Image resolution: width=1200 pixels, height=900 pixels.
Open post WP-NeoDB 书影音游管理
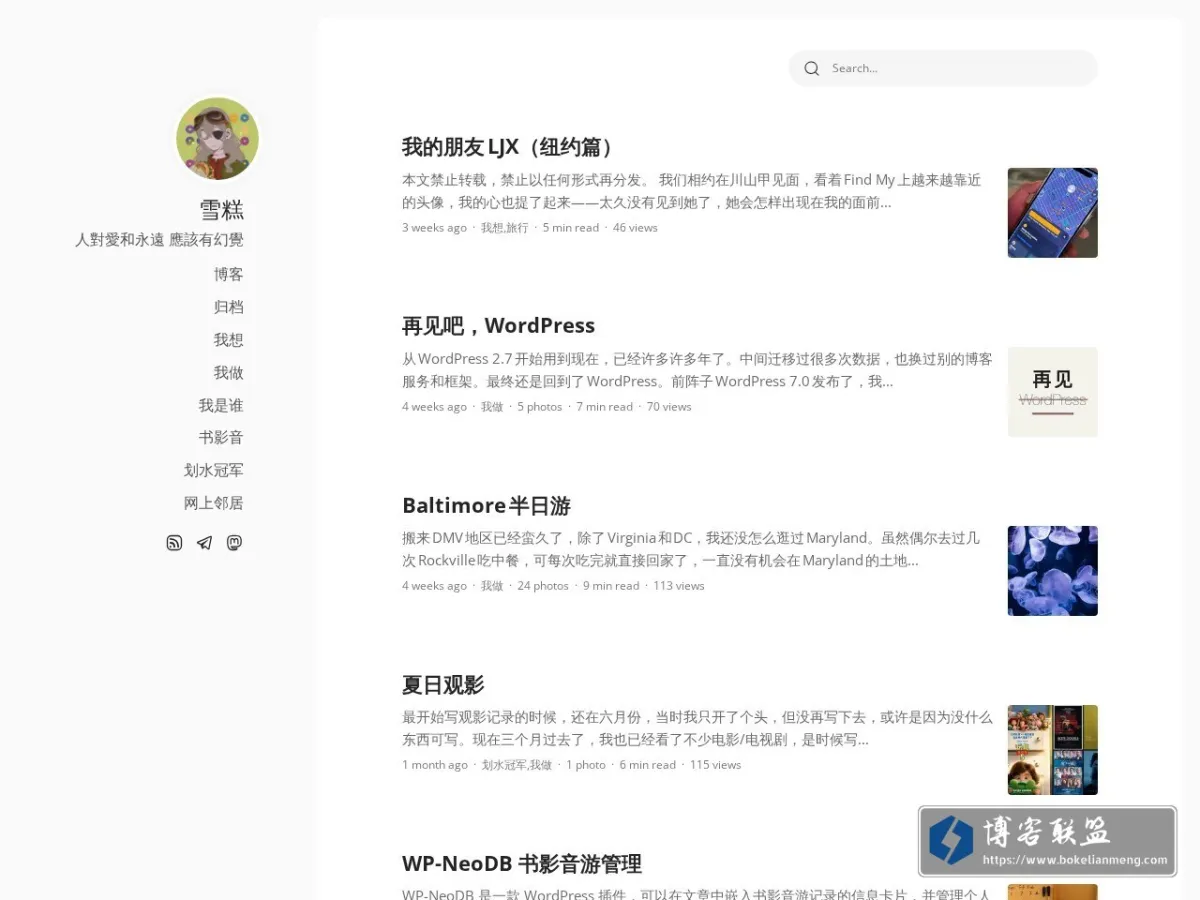pos(522,864)
